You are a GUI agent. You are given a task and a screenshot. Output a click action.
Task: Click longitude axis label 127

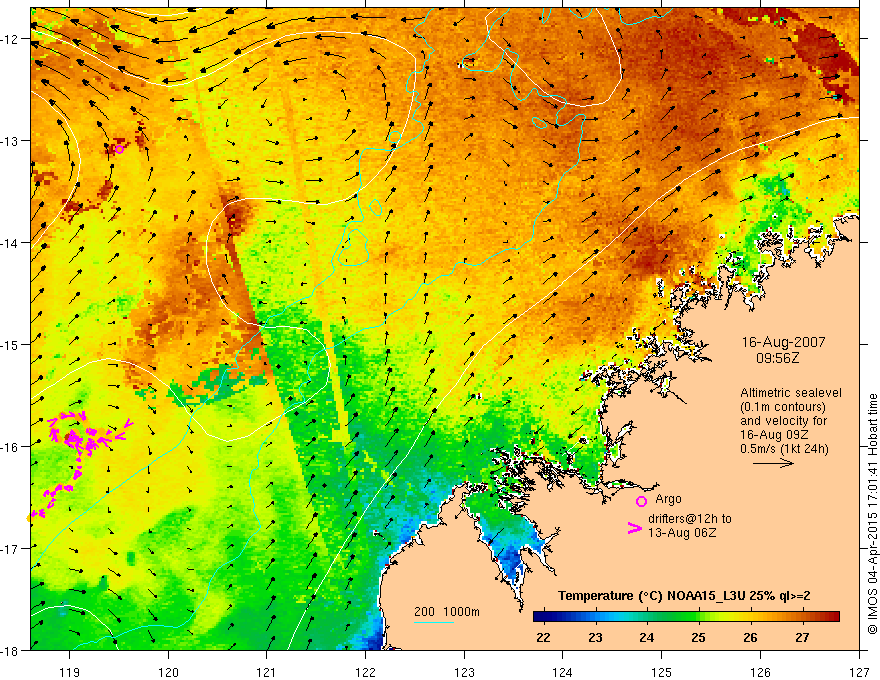click(x=859, y=672)
